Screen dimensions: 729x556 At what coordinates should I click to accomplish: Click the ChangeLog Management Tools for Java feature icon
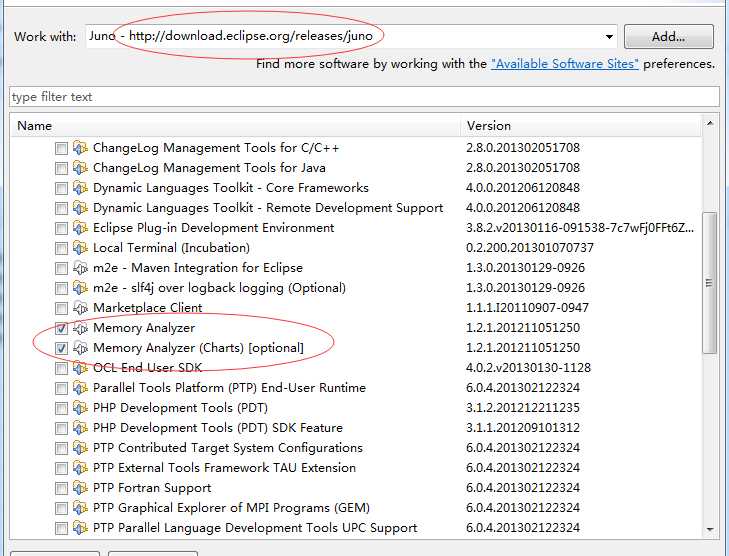click(x=80, y=168)
